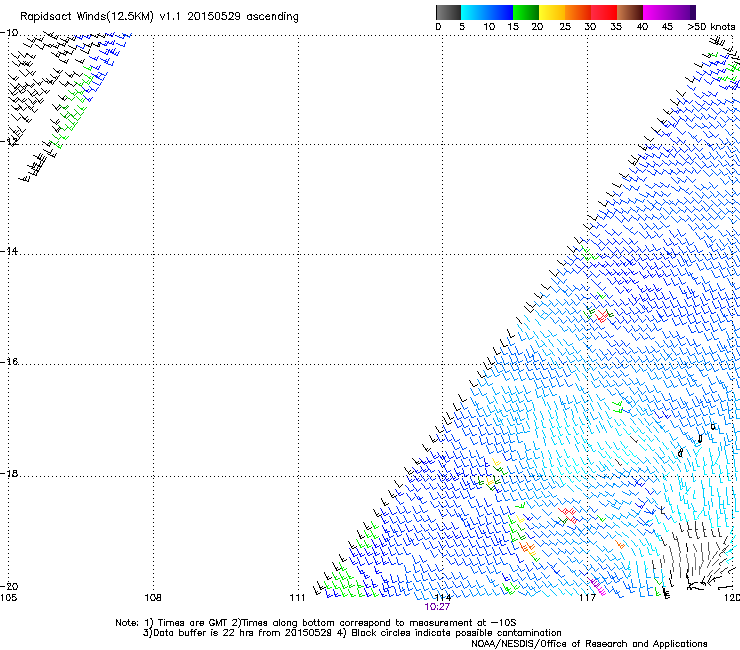
Task: Click the yellow wind barbs just above -18 latitude
Action: [x=496, y=463]
